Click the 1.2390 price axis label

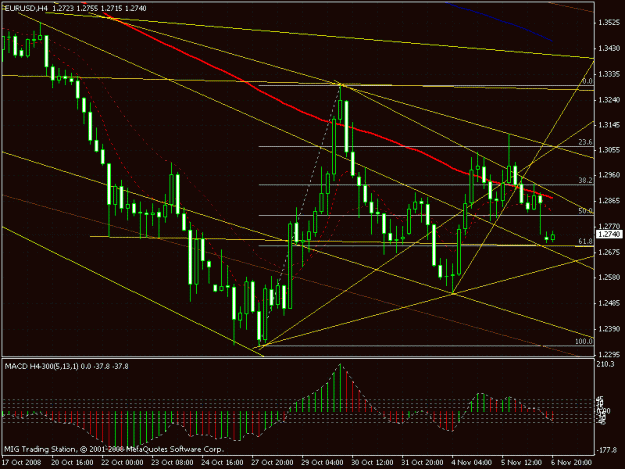(609, 329)
